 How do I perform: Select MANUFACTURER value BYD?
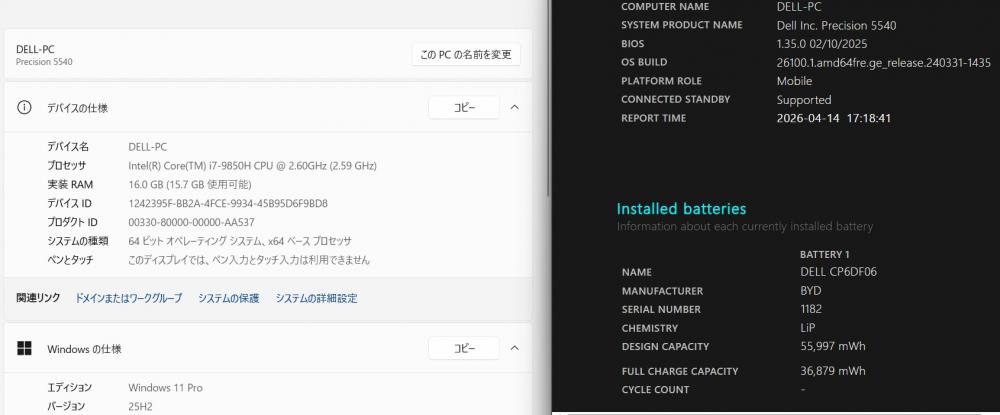tap(811, 291)
